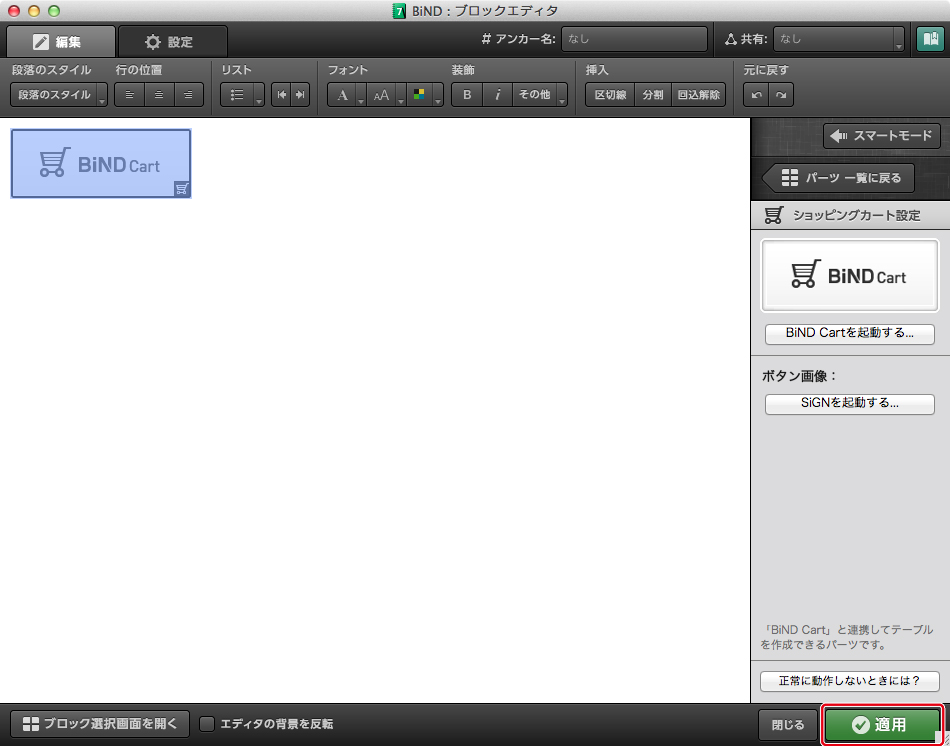Image resolution: width=950 pixels, height=747 pixels.
Task: Switch to スマートモード
Action: point(882,136)
